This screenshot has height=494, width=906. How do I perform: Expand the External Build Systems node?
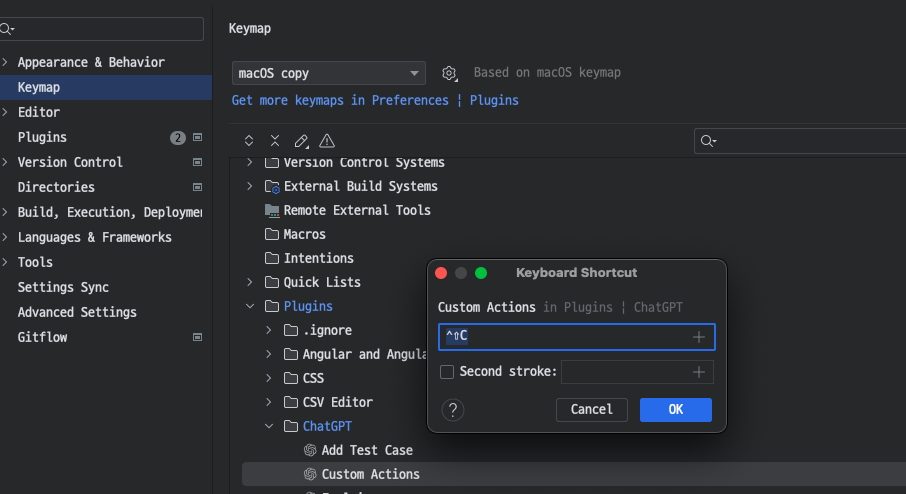click(250, 186)
